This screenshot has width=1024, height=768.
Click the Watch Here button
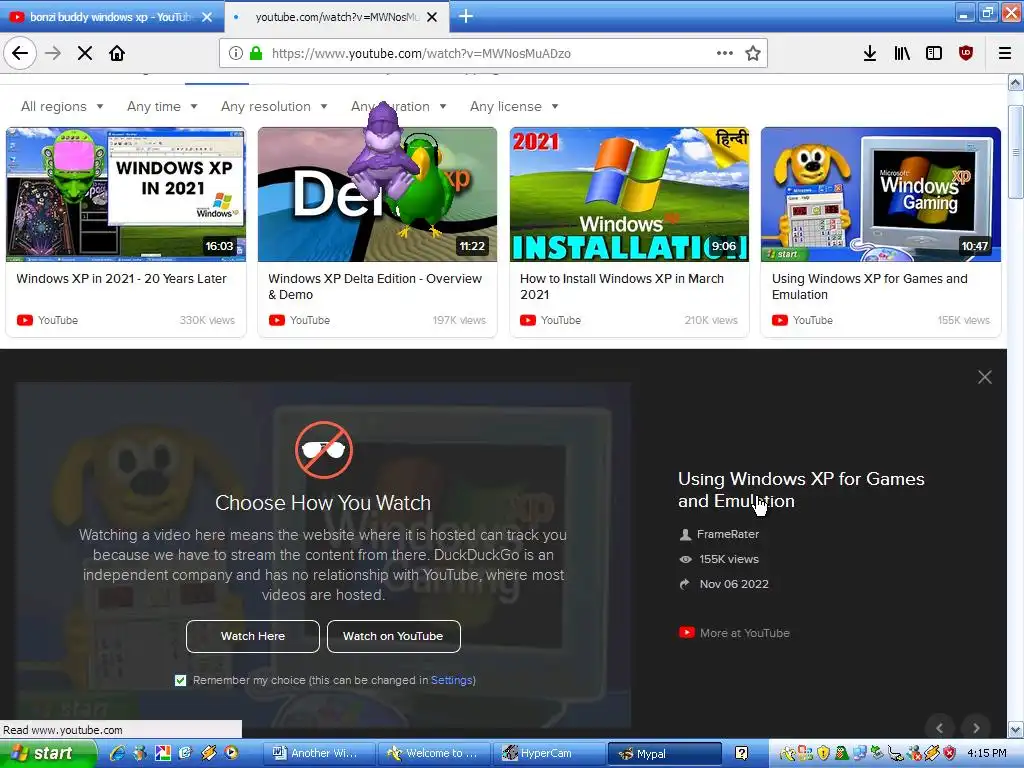tap(253, 636)
